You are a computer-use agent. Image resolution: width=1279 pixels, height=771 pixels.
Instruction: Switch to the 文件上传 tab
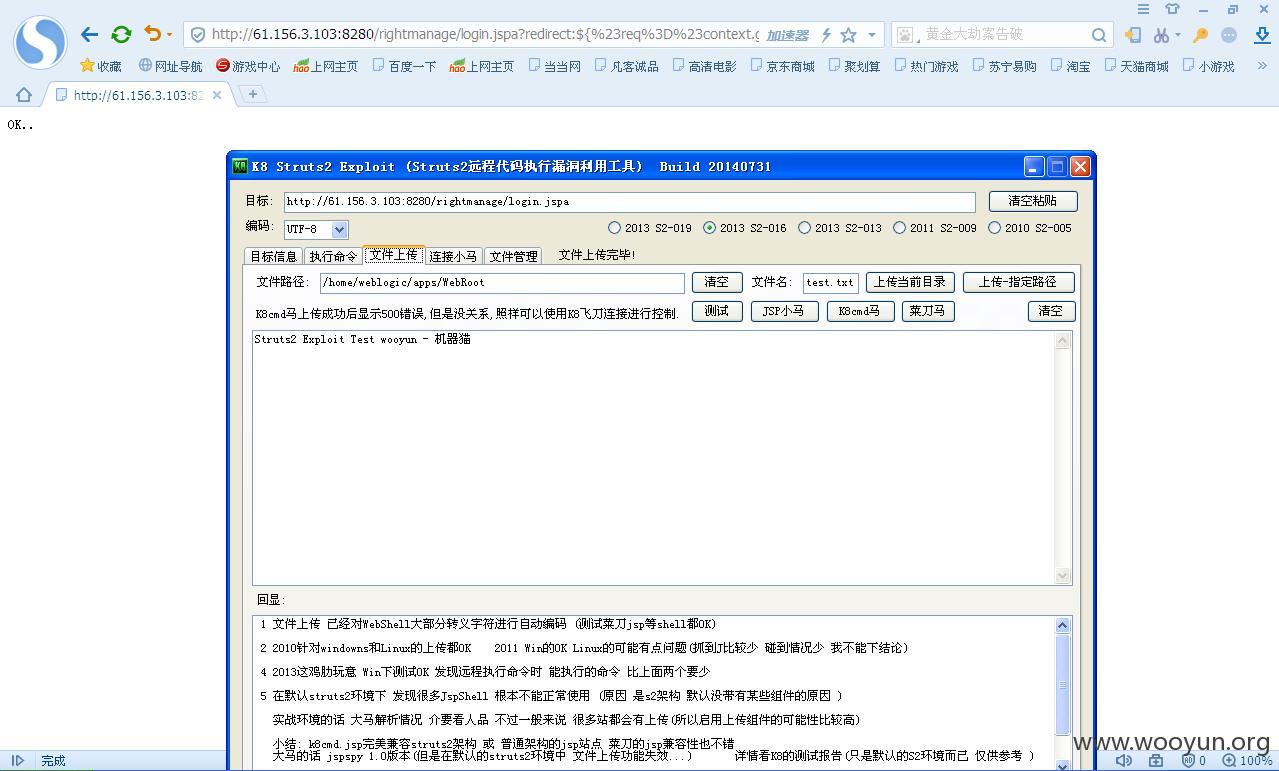coord(394,255)
